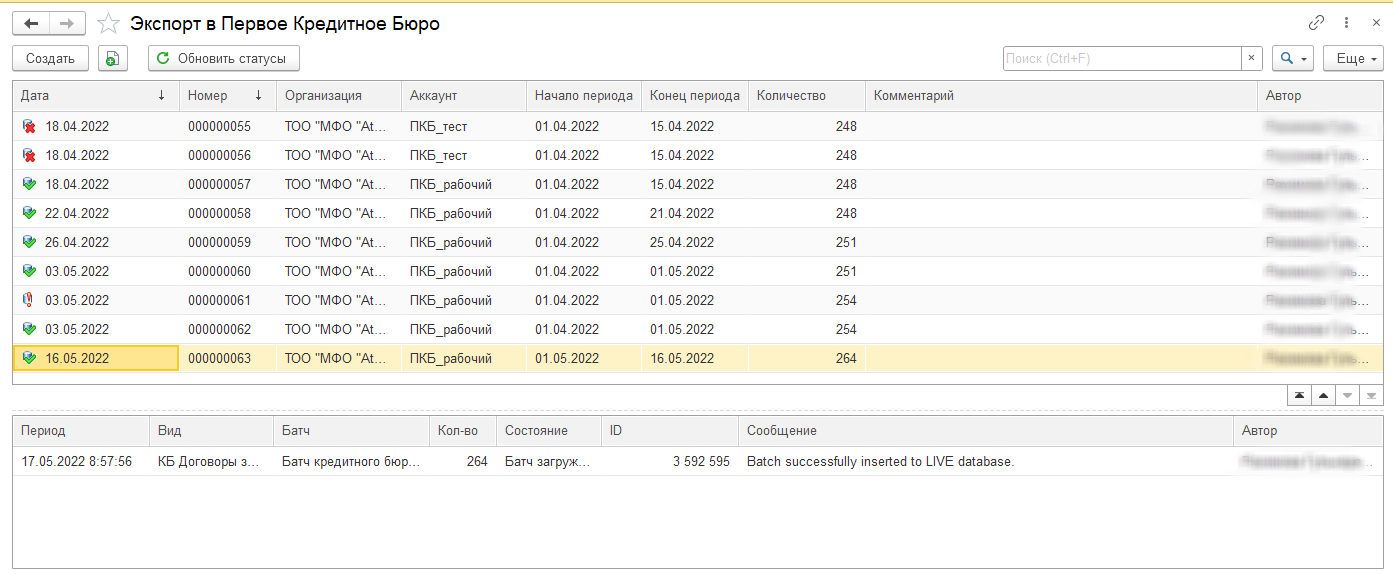Move one row down with the arrow
The width and height of the screenshot is (1393, 574).
click(x=1347, y=395)
